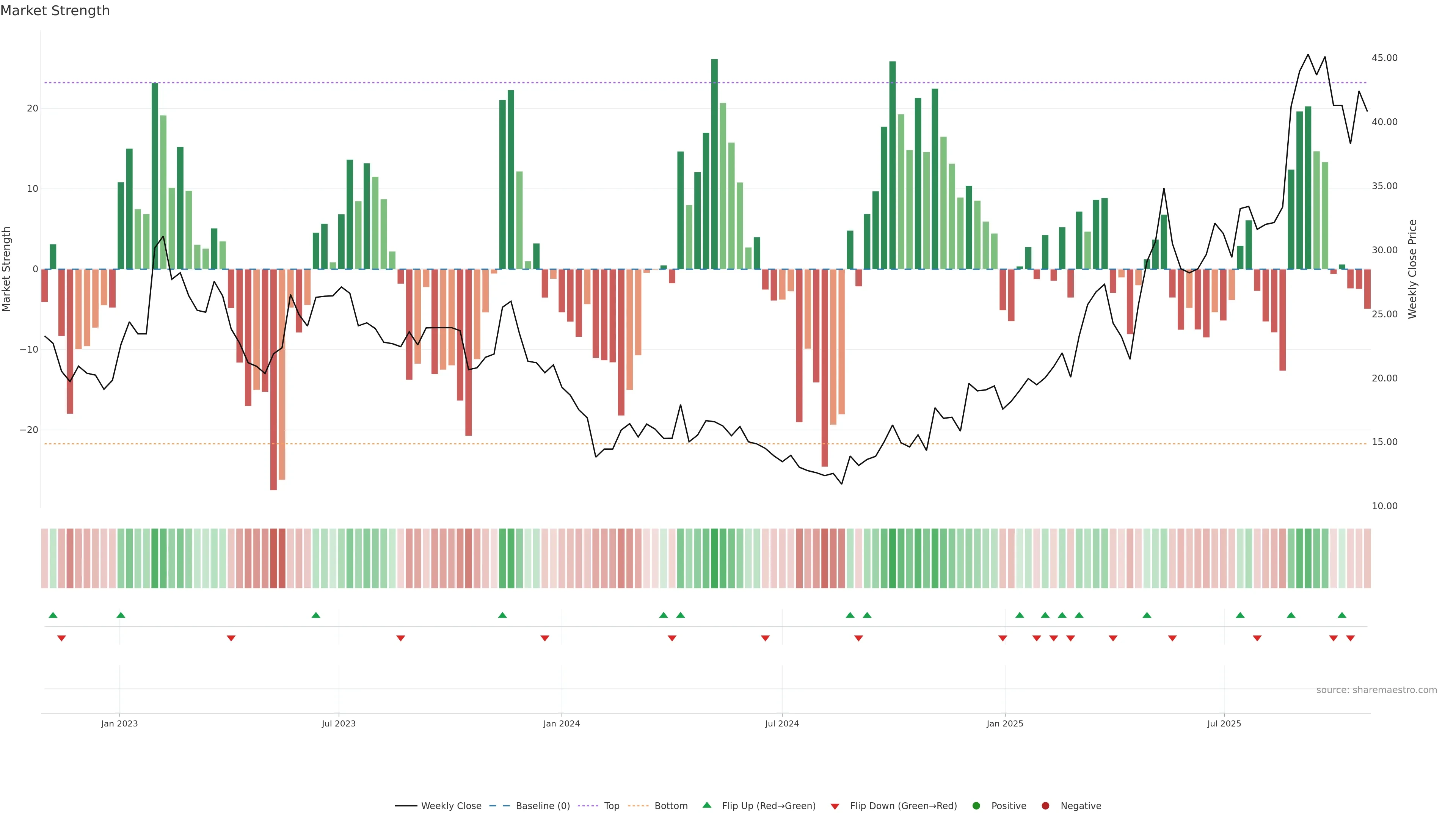Click the Jul 2025 x-axis label

tap(1224, 723)
